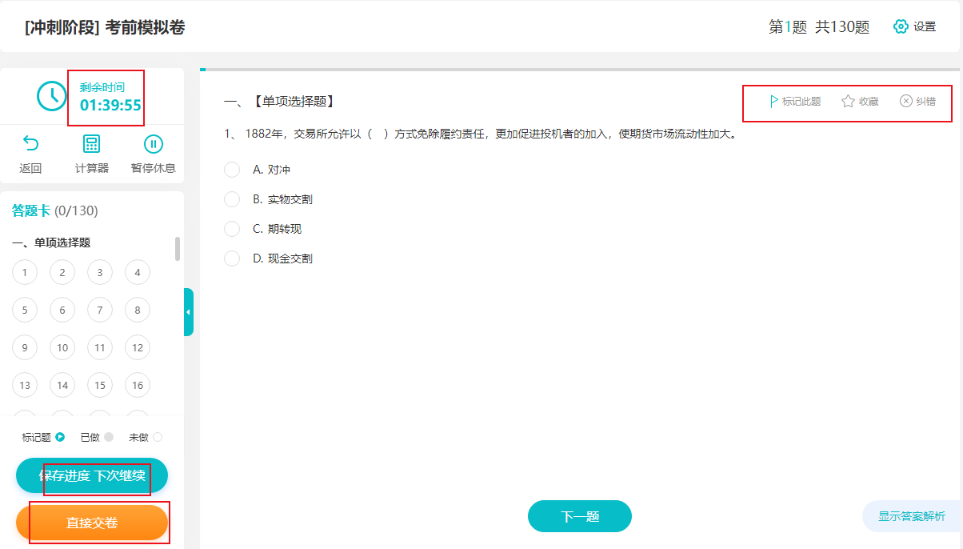This screenshot has width=963, height=549.
Task: Click the return arrow icon
Action: pyautogui.click(x=30, y=145)
